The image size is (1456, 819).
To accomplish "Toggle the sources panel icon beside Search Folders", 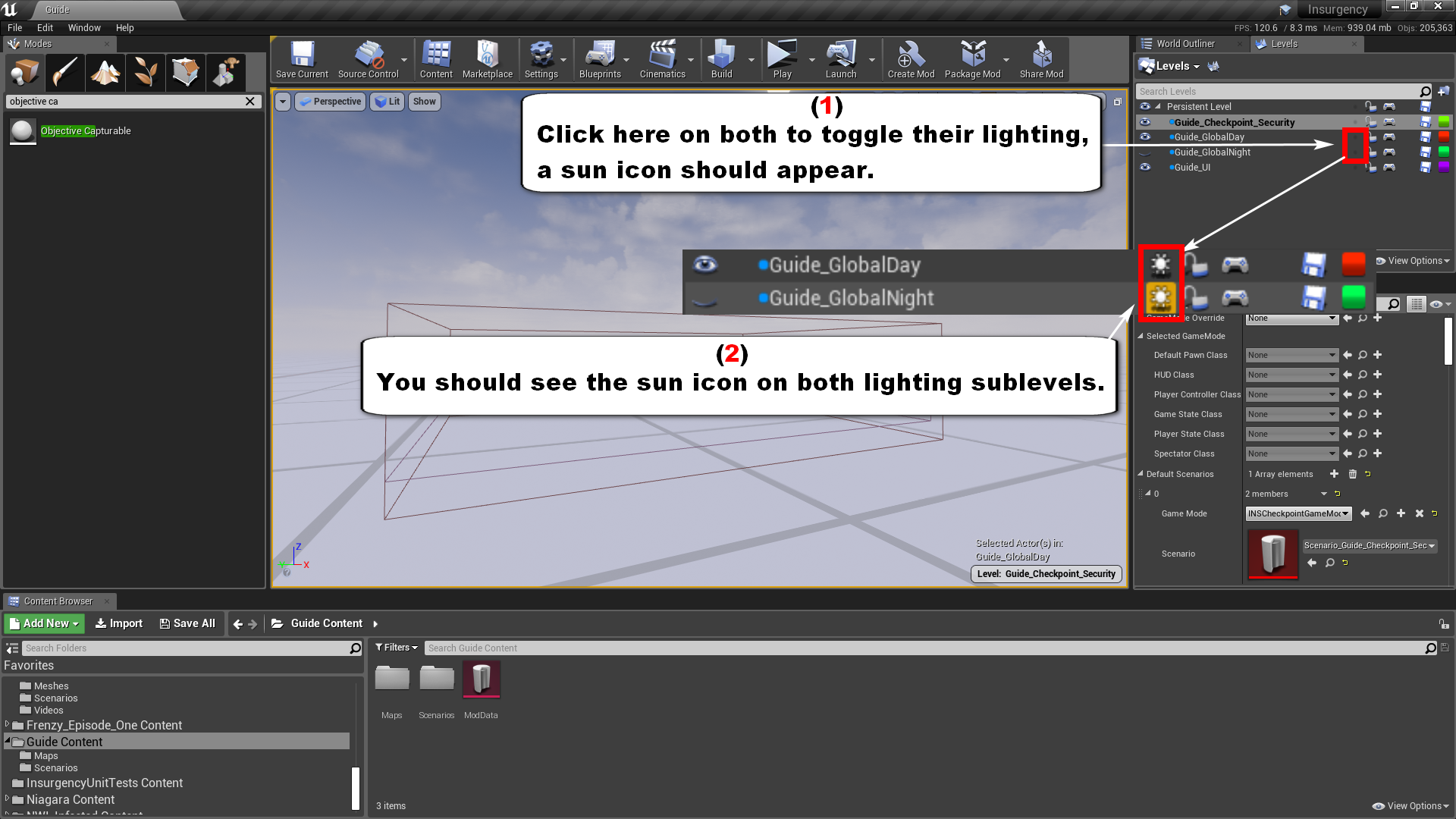I will click(12, 648).
